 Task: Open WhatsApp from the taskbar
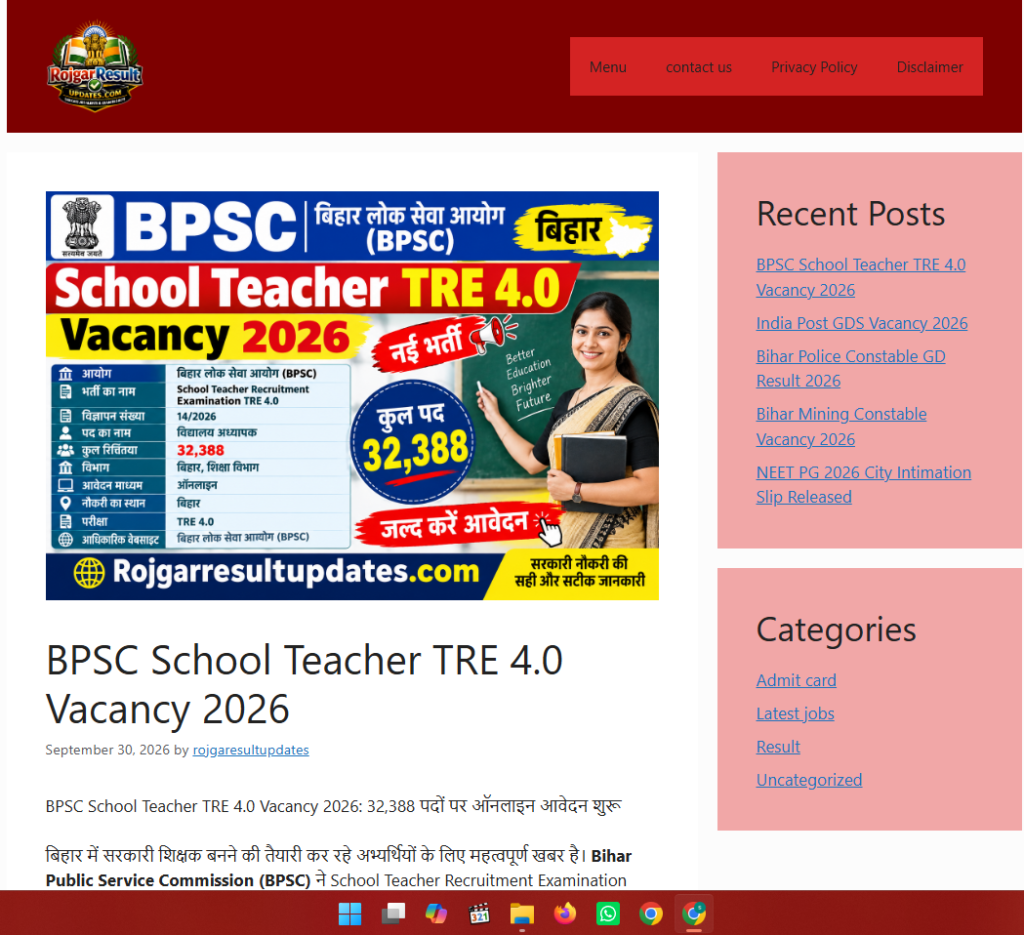tap(608, 913)
